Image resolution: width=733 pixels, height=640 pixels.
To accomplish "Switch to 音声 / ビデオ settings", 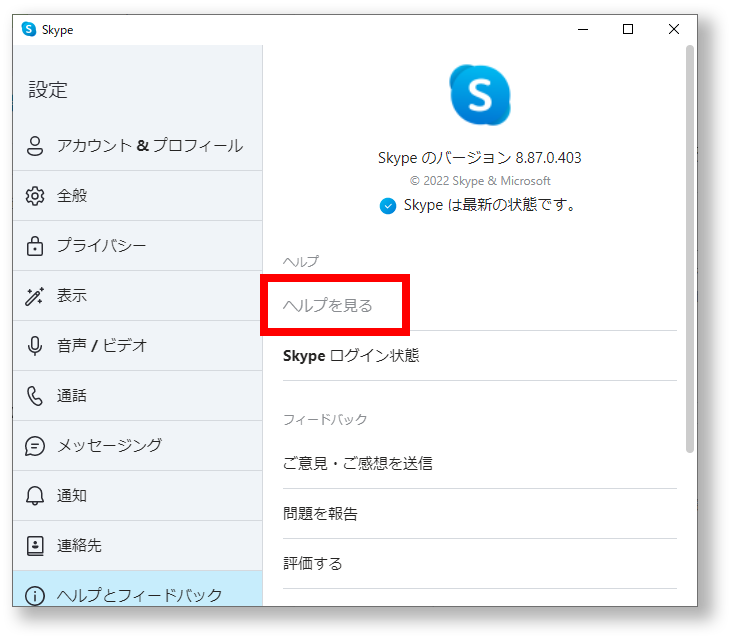I will click(x=137, y=346).
